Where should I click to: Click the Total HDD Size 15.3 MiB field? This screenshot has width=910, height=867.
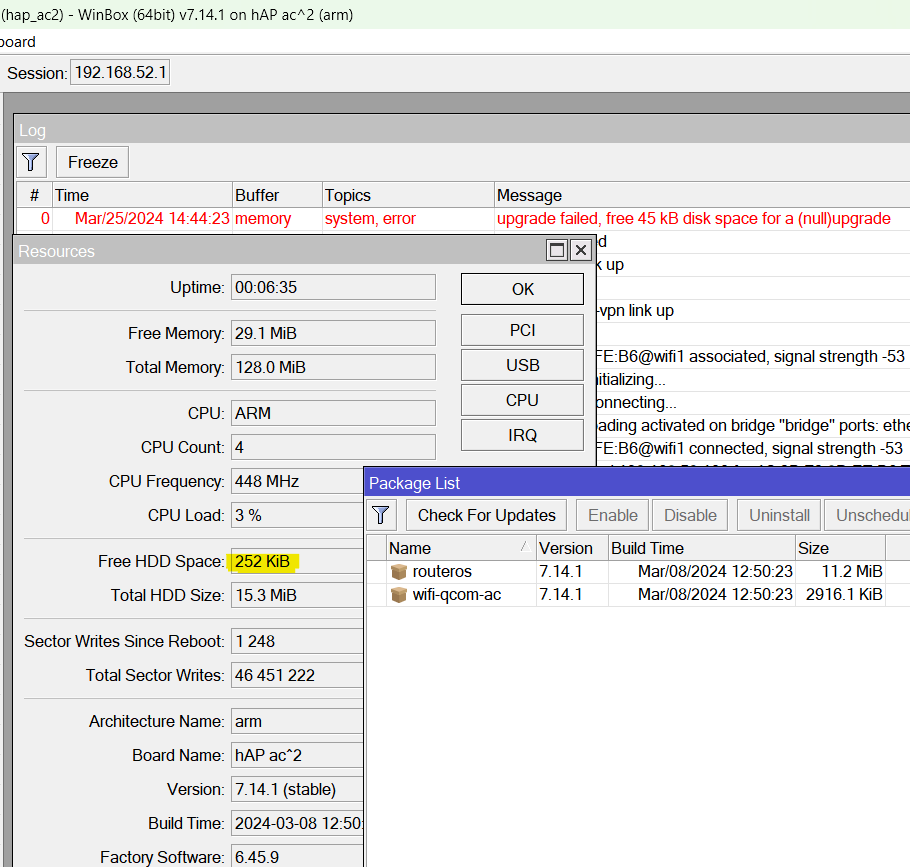[297, 595]
